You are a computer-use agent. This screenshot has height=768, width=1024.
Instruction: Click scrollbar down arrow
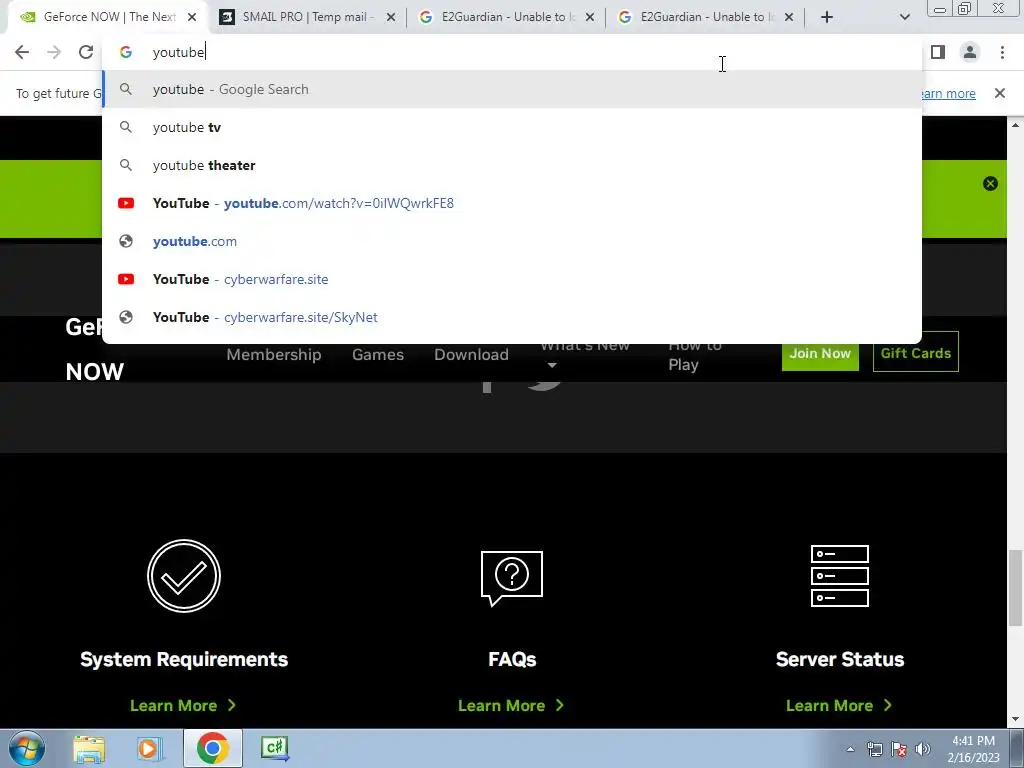pyautogui.click(x=1015, y=719)
